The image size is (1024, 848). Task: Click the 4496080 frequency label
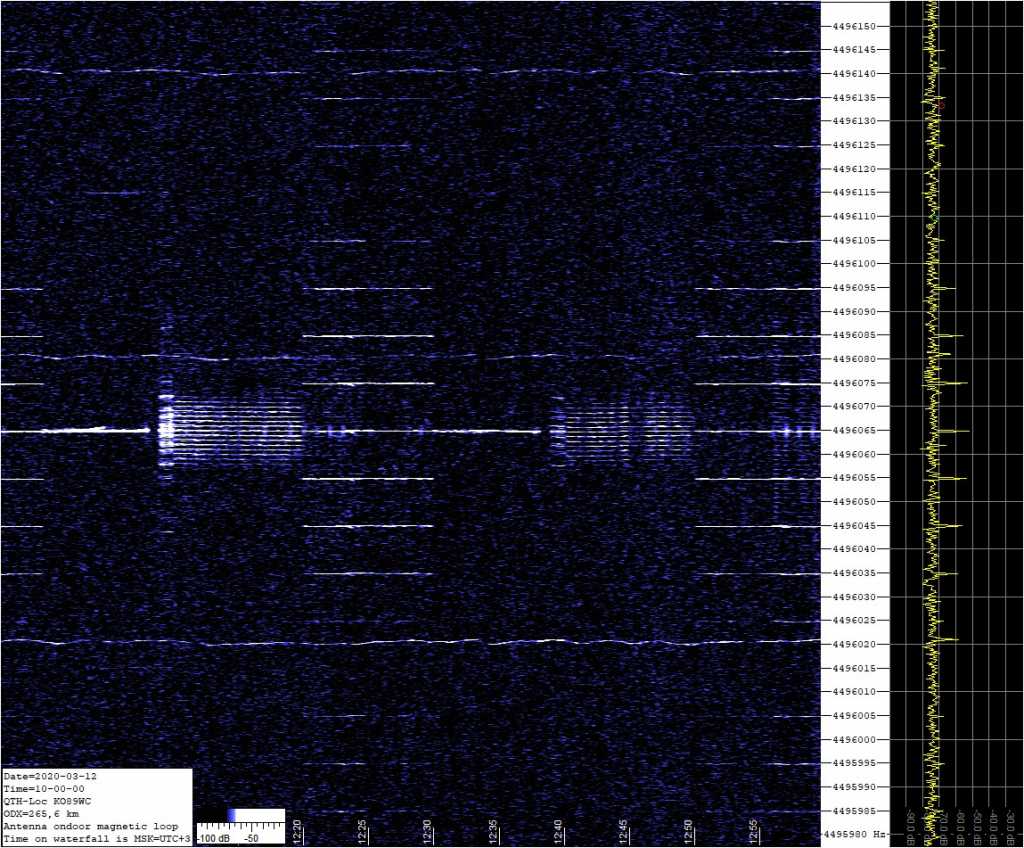[x=854, y=359]
